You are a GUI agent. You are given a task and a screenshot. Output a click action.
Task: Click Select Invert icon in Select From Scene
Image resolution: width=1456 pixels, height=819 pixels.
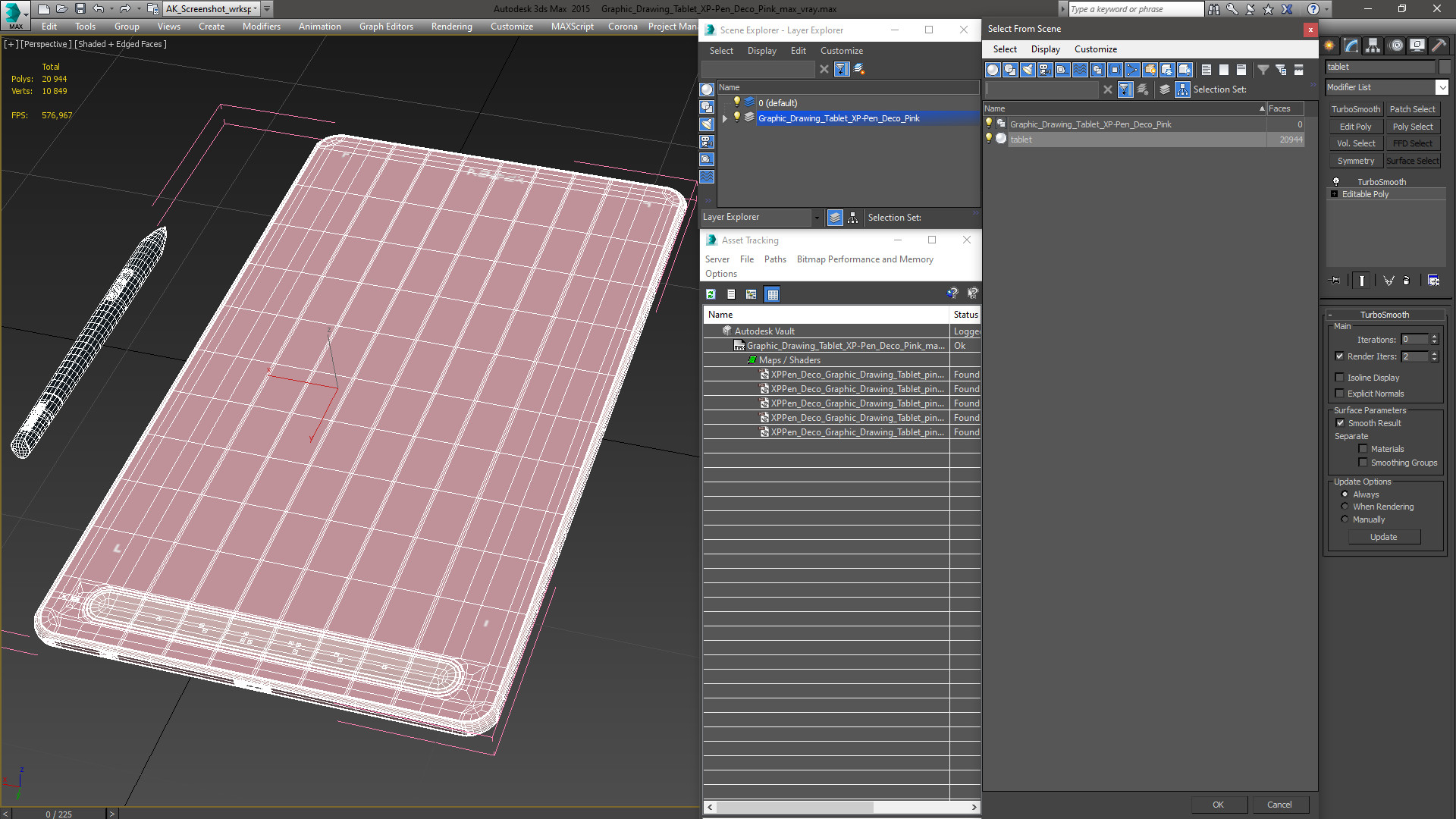point(1241,70)
